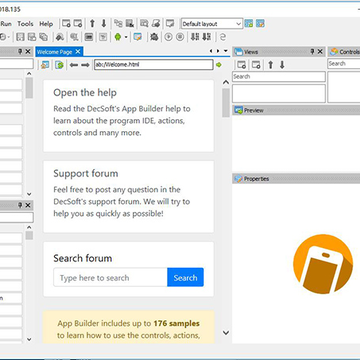Go back using the left arrow navigation icon
The width and height of the screenshot is (360, 360).
coord(74,65)
